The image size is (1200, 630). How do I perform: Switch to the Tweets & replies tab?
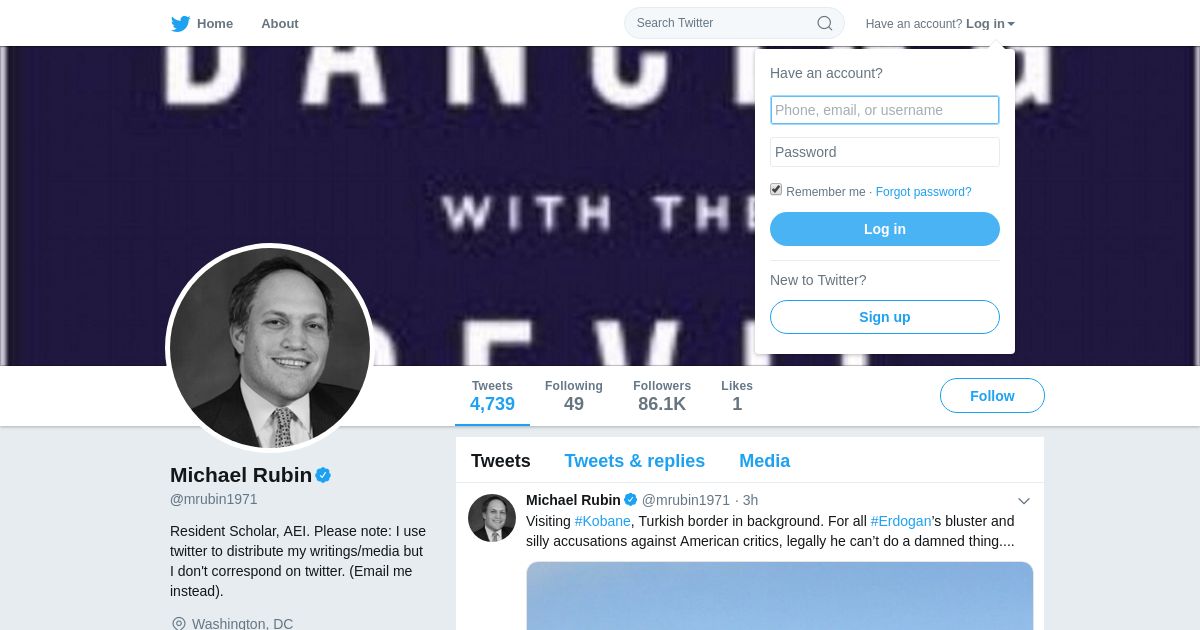(x=634, y=461)
